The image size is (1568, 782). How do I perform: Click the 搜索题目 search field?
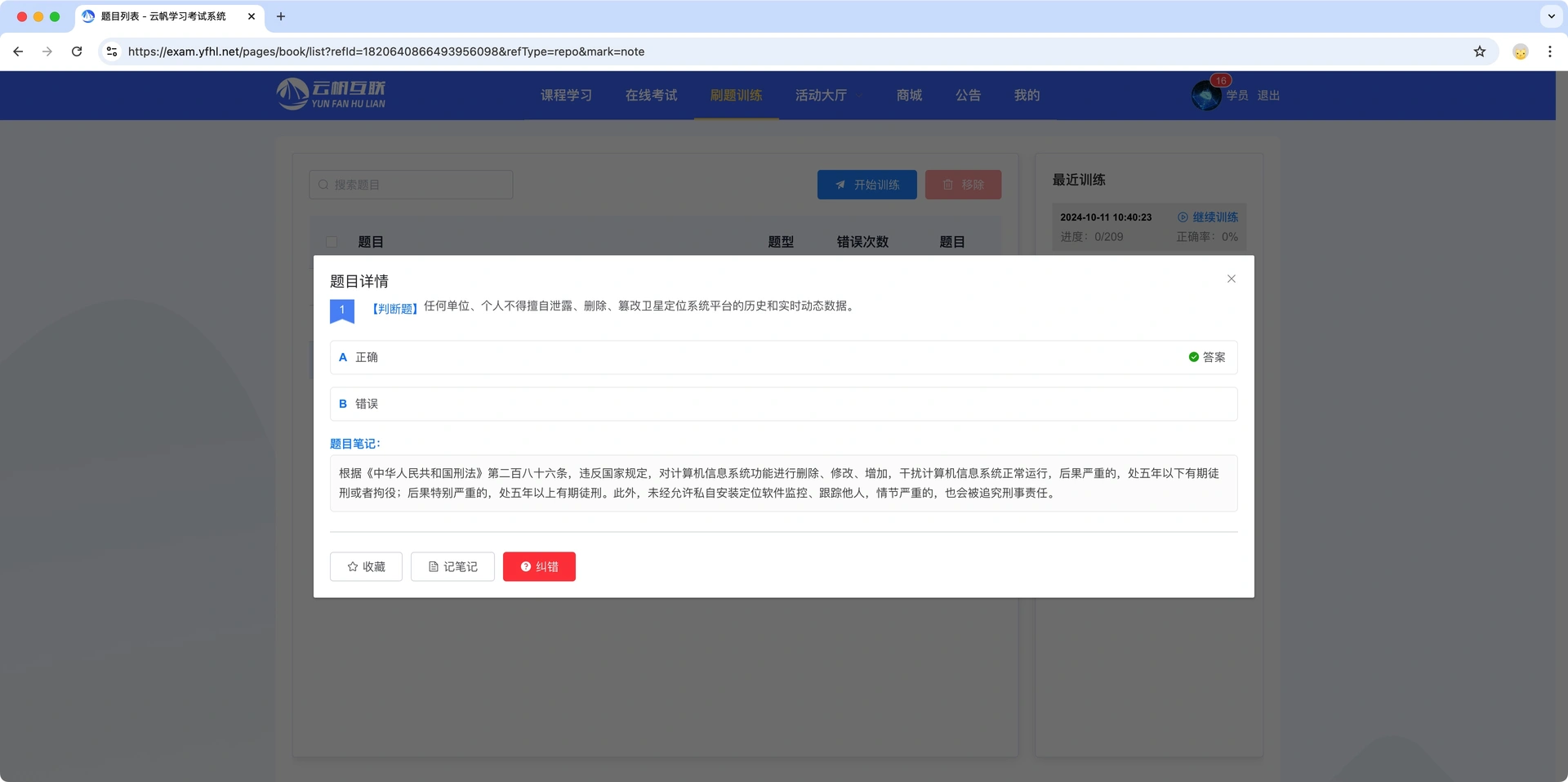pos(411,185)
